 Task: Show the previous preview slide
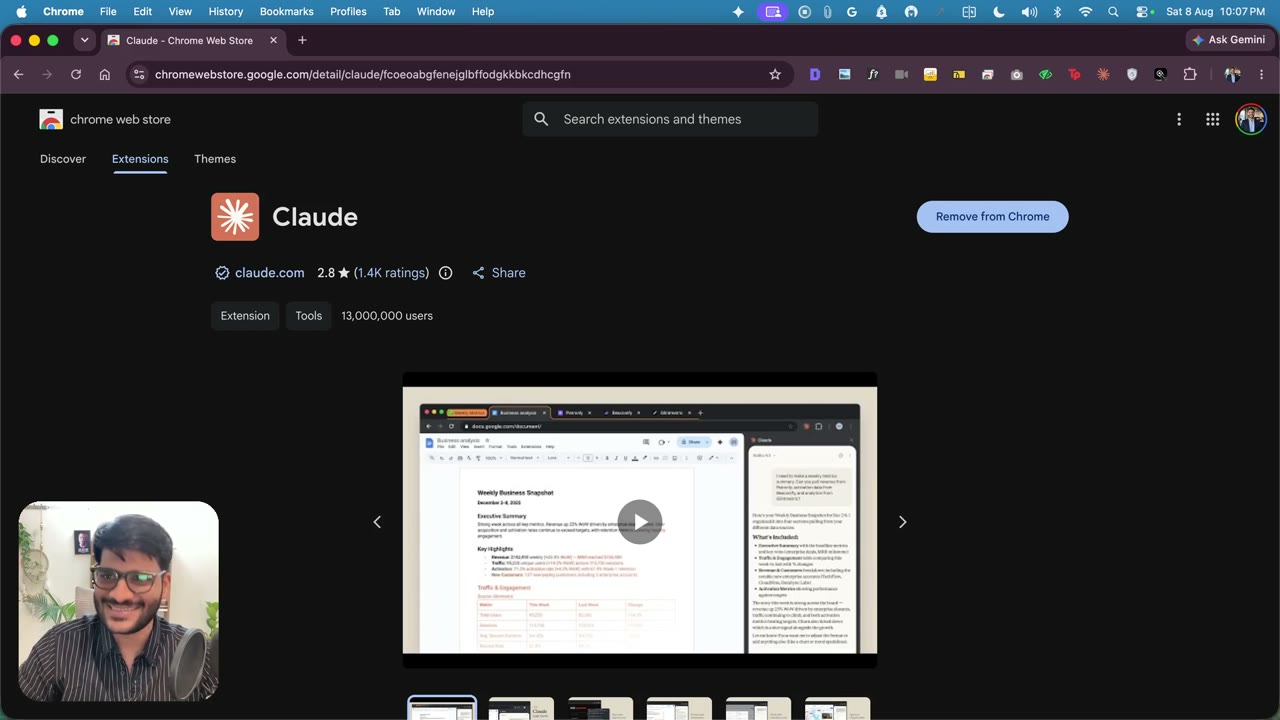(377, 522)
